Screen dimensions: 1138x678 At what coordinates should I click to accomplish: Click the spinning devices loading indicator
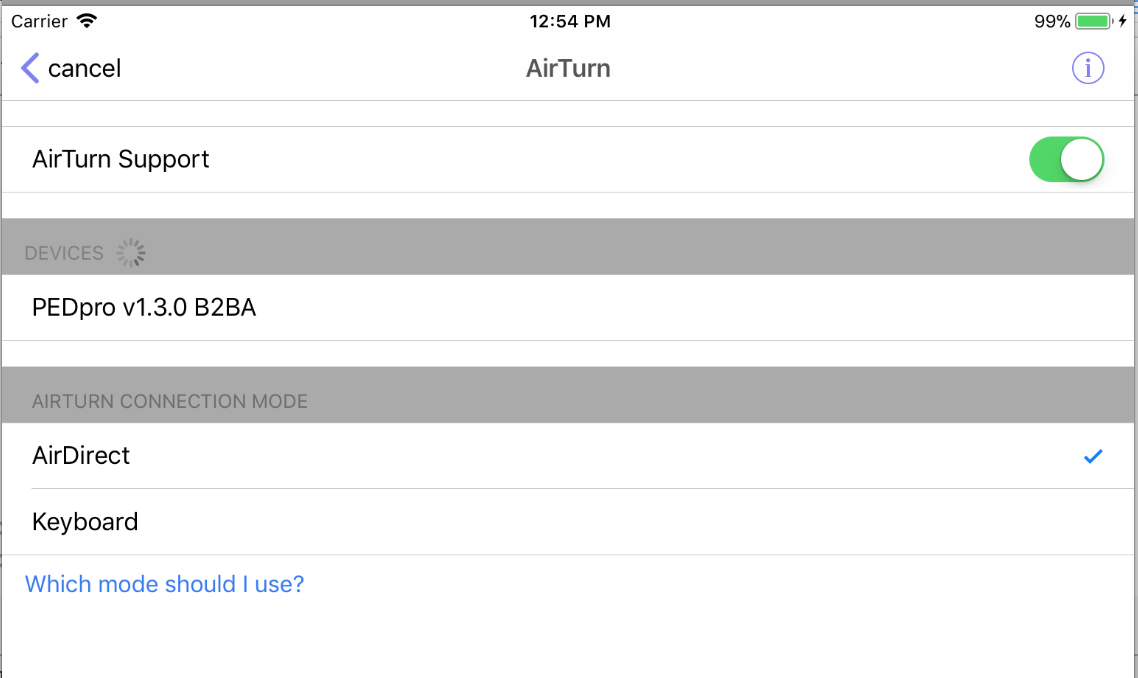click(131, 253)
